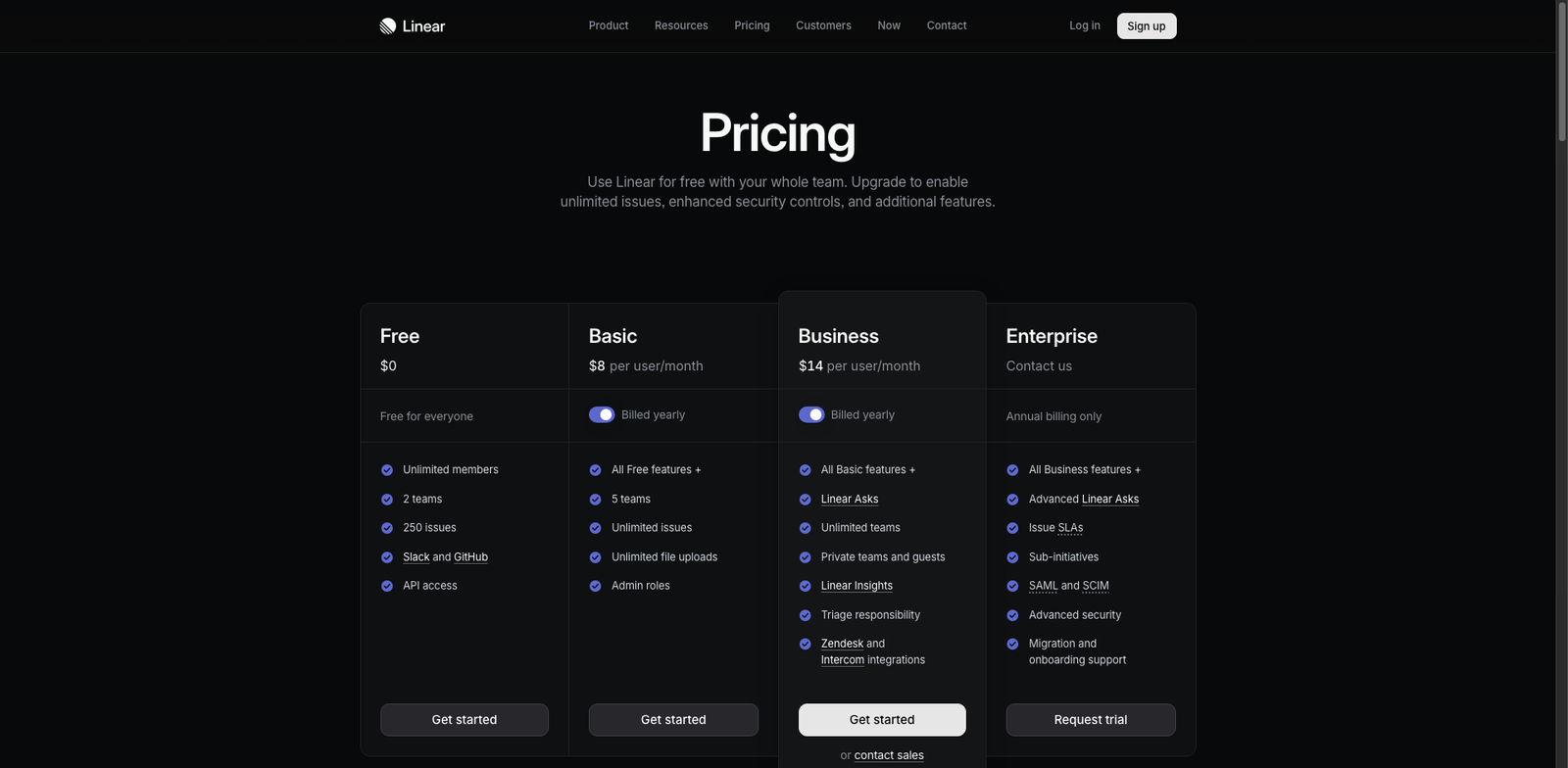Click Request trial for Enterprise

click(1090, 719)
